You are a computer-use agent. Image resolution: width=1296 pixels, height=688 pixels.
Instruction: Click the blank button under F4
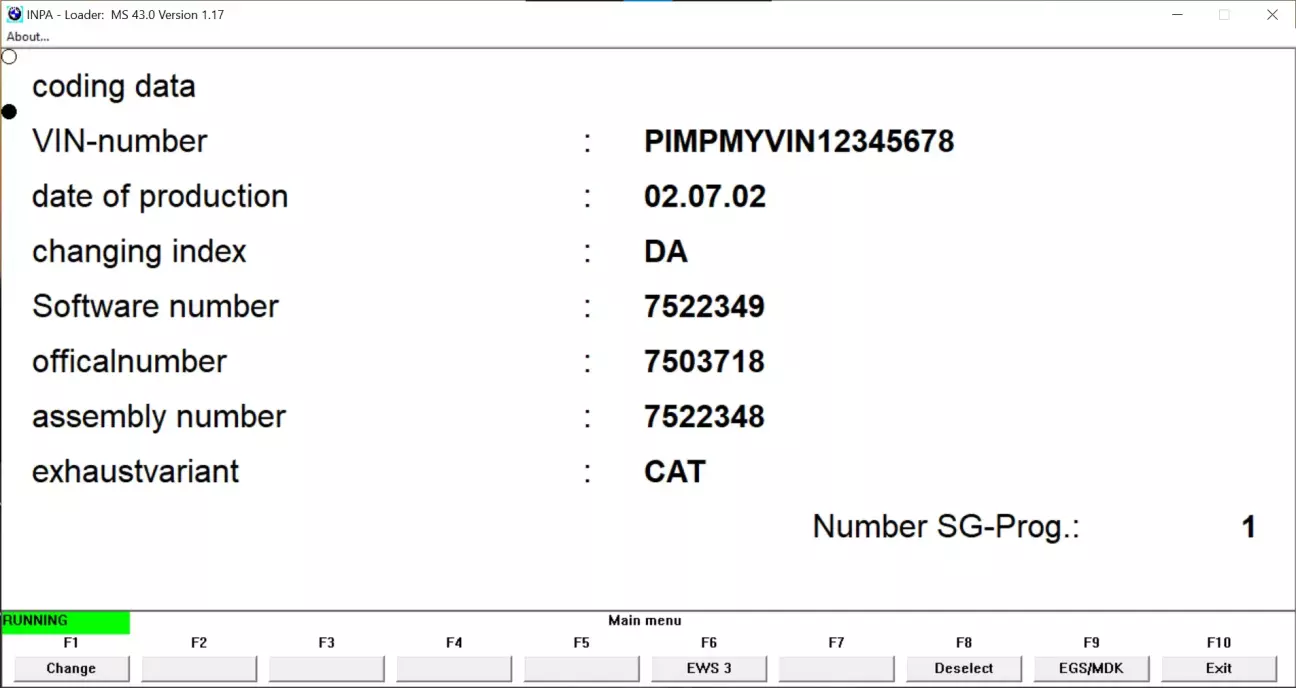click(454, 668)
